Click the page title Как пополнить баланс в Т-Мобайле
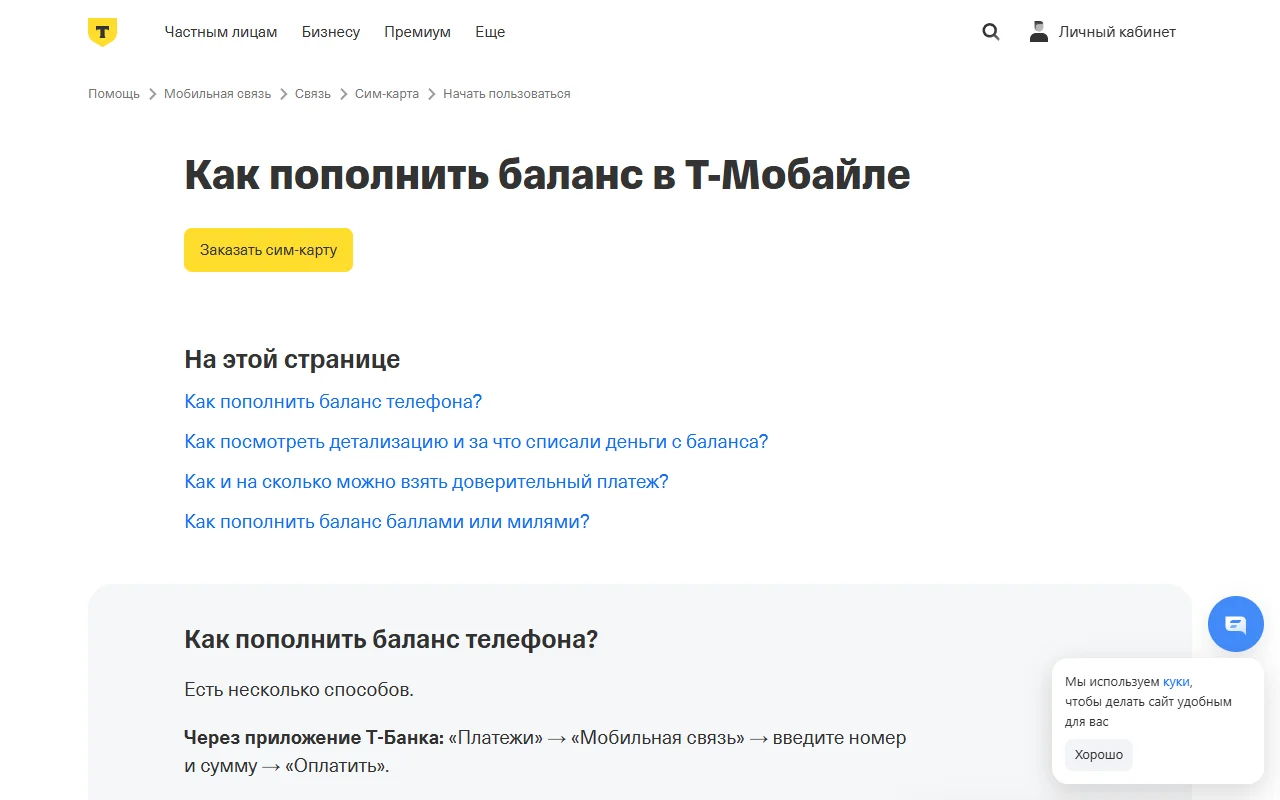This screenshot has width=1280, height=800. pyautogui.click(x=547, y=175)
